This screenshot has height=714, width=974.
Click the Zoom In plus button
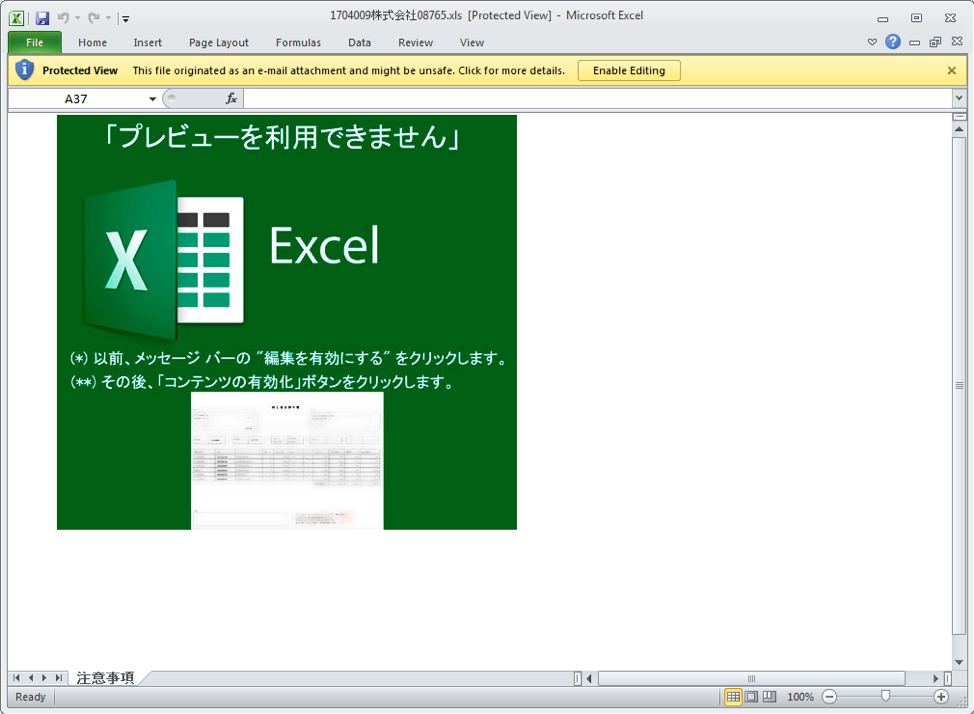(x=941, y=697)
